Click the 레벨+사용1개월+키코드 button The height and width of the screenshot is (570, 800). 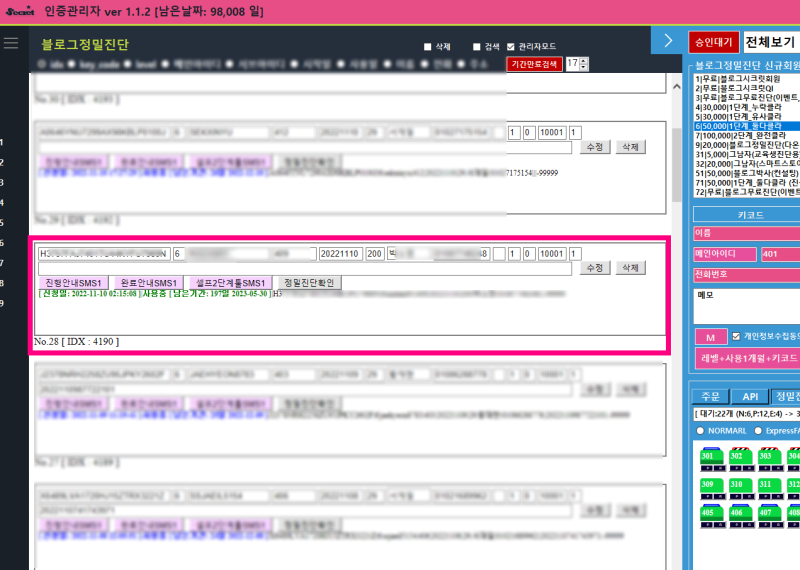(747, 358)
